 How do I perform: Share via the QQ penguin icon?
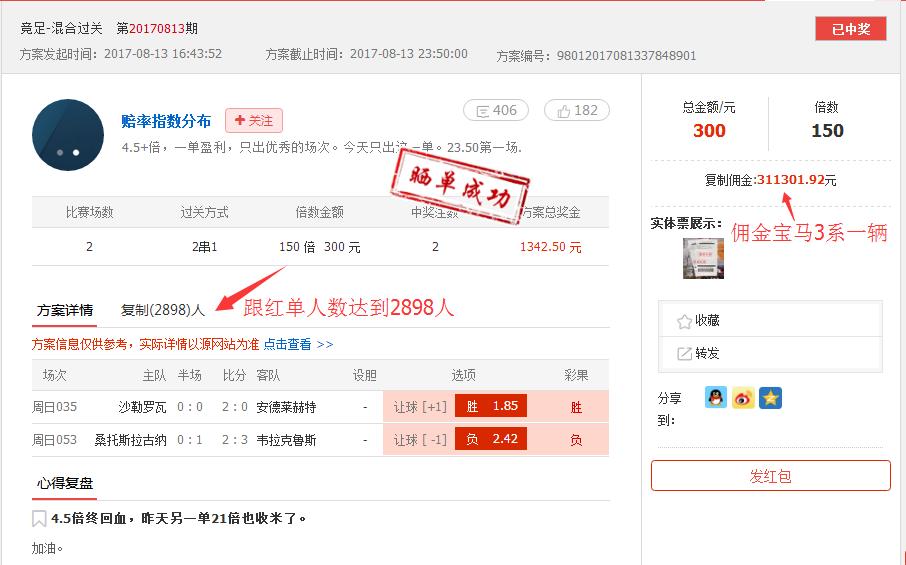tap(716, 397)
